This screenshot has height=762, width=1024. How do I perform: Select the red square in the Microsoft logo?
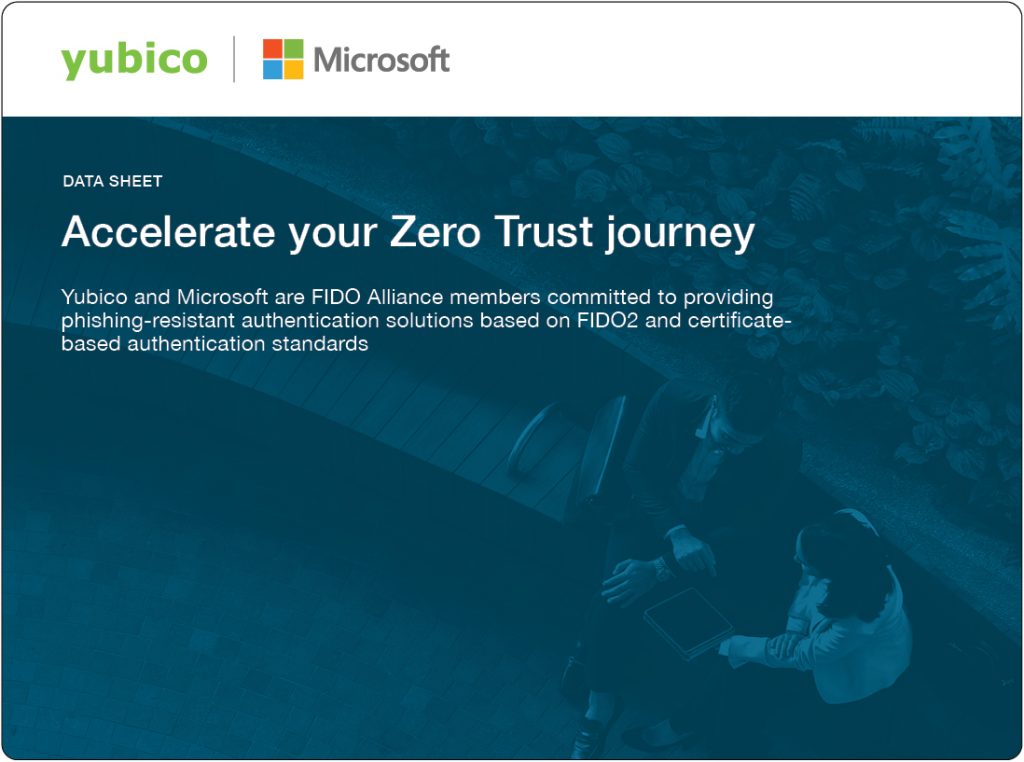[272, 48]
